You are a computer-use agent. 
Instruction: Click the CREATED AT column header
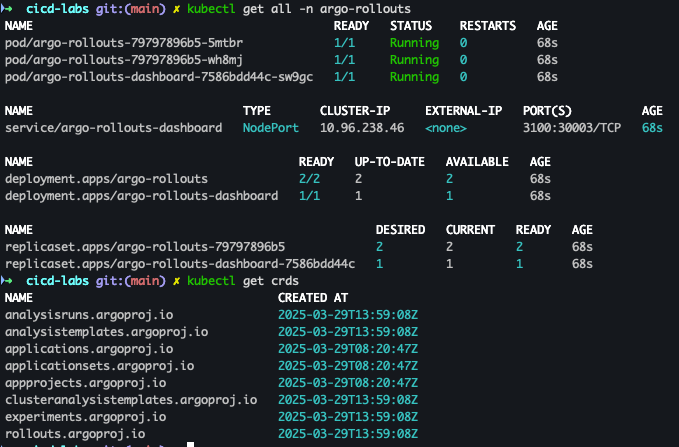[313, 298]
